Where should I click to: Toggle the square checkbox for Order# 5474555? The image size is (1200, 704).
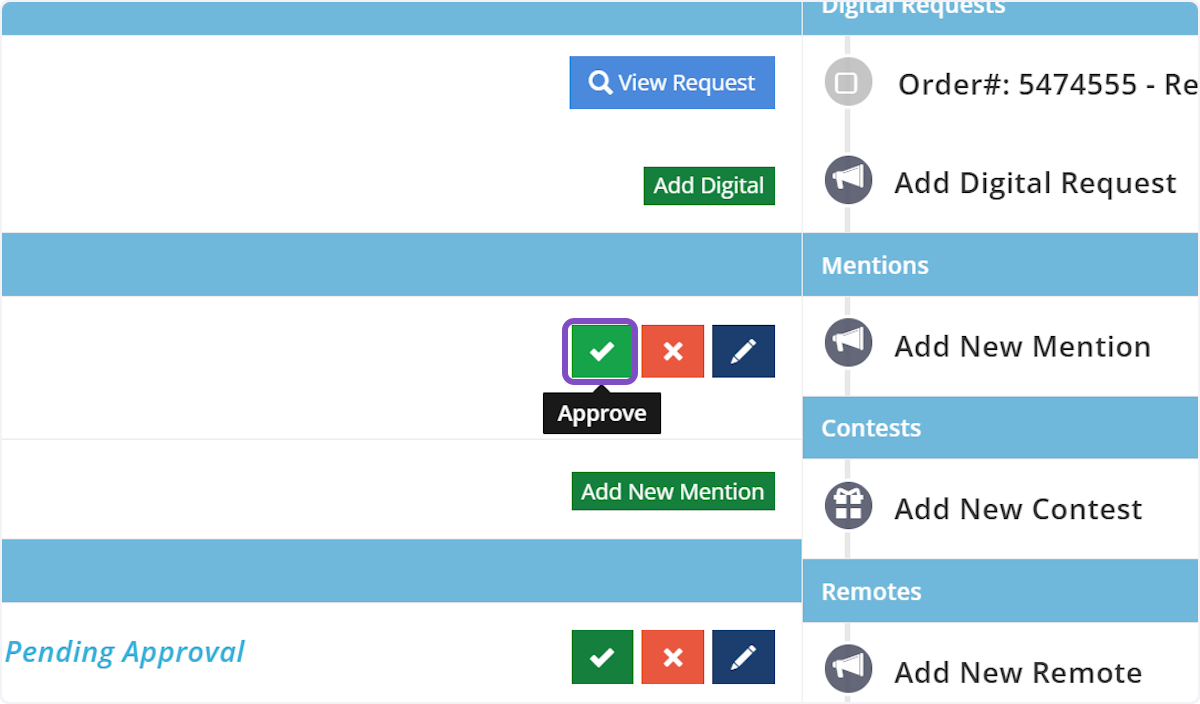tap(847, 83)
